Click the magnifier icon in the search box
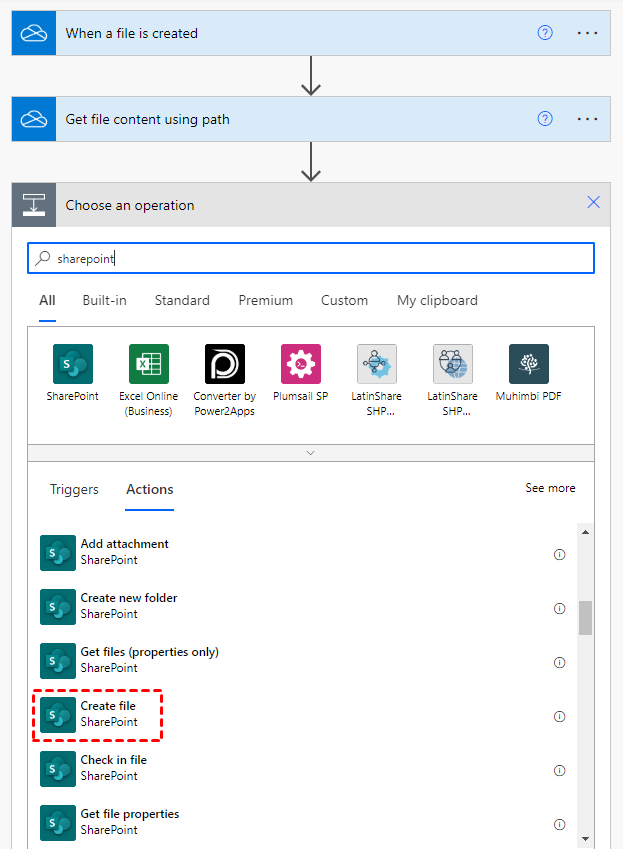This screenshot has width=623, height=849. pyautogui.click(x=43, y=258)
